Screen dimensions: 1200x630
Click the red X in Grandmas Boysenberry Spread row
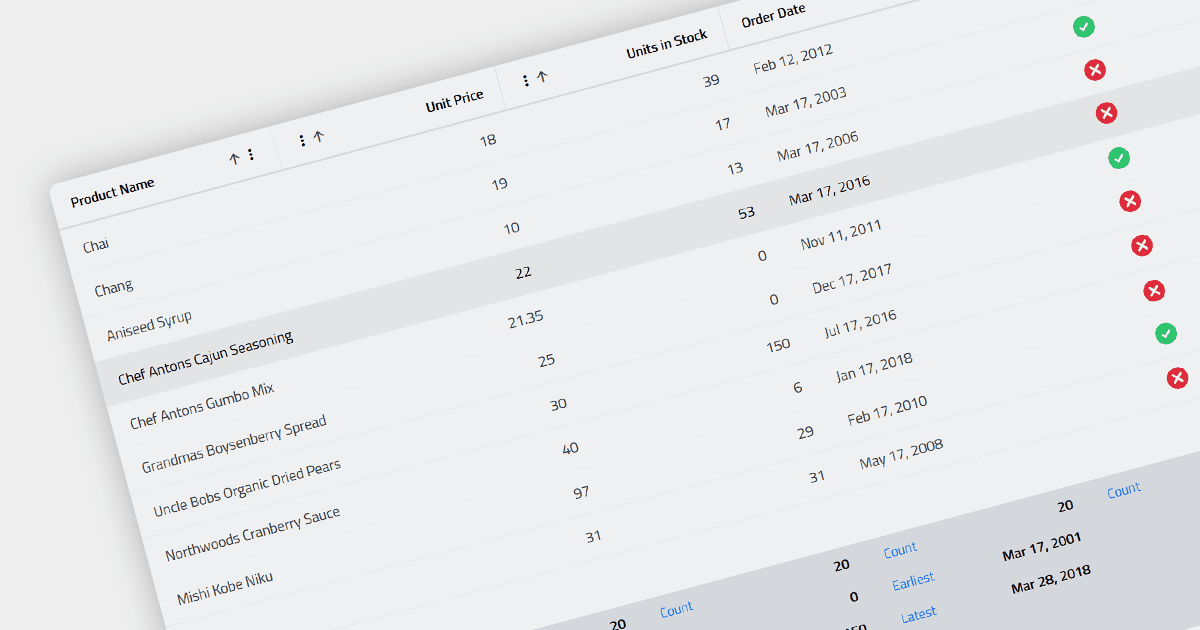[x=1142, y=246]
